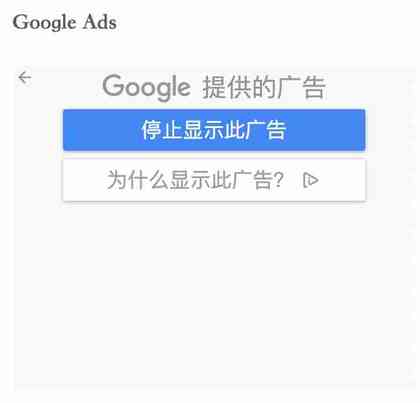This screenshot has width=420, height=403.
Task: Find out why this ad is shown
Action: click(x=214, y=180)
